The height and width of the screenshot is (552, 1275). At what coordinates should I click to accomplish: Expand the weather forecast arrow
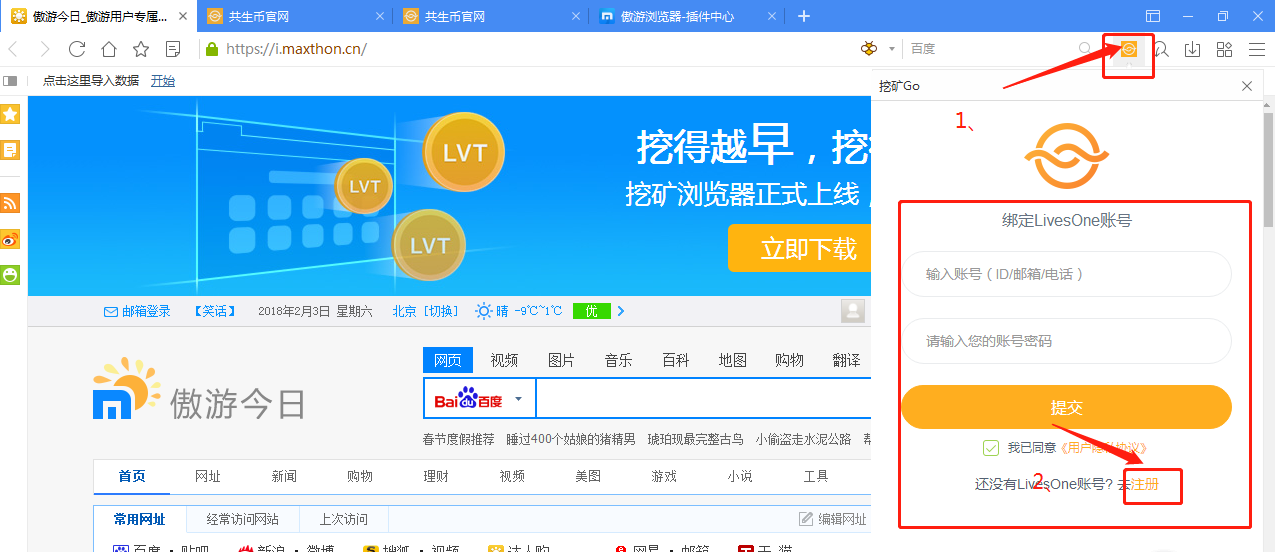(x=621, y=311)
